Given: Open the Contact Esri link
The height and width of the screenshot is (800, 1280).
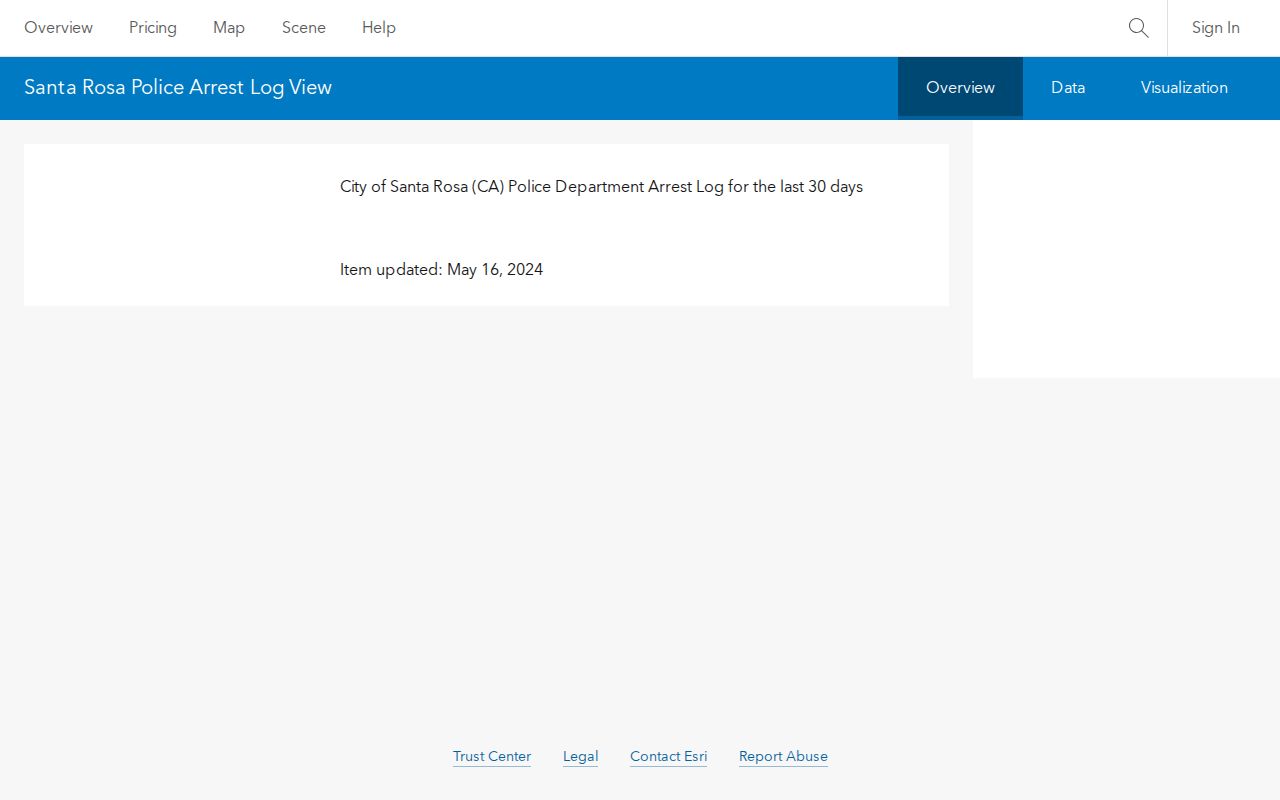Looking at the screenshot, I should [668, 757].
